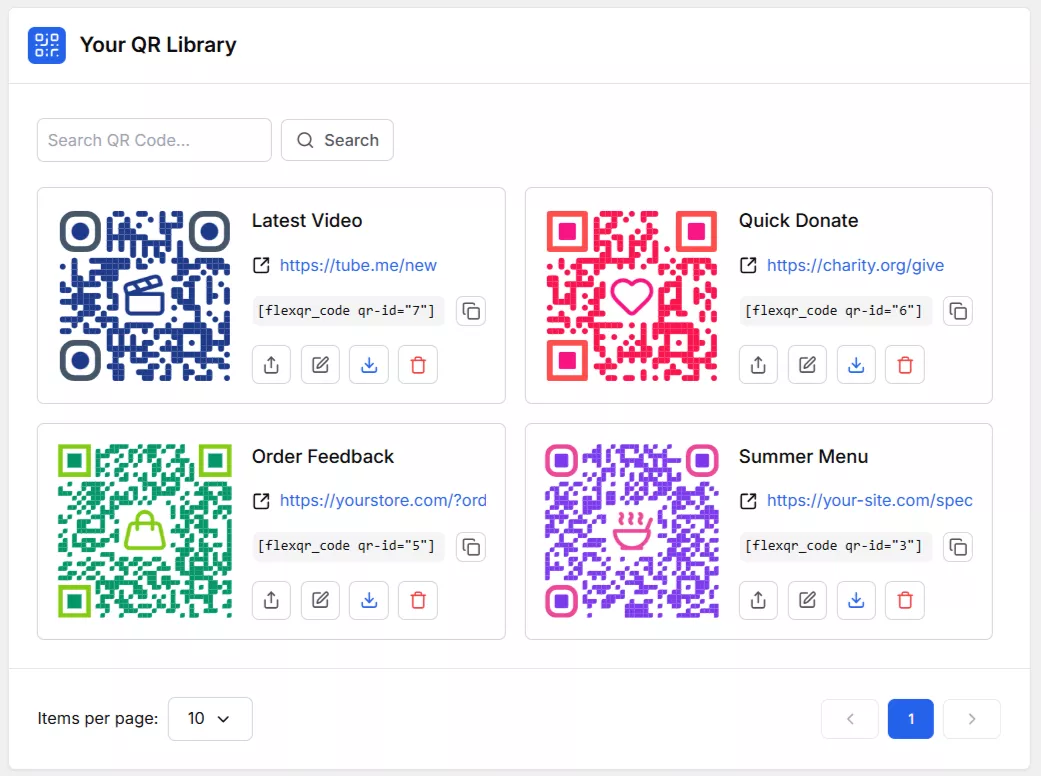Click external link icon for Summer Menu
Image resolution: width=1041 pixels, height=776 pixels.
click(x=748, y=501)
